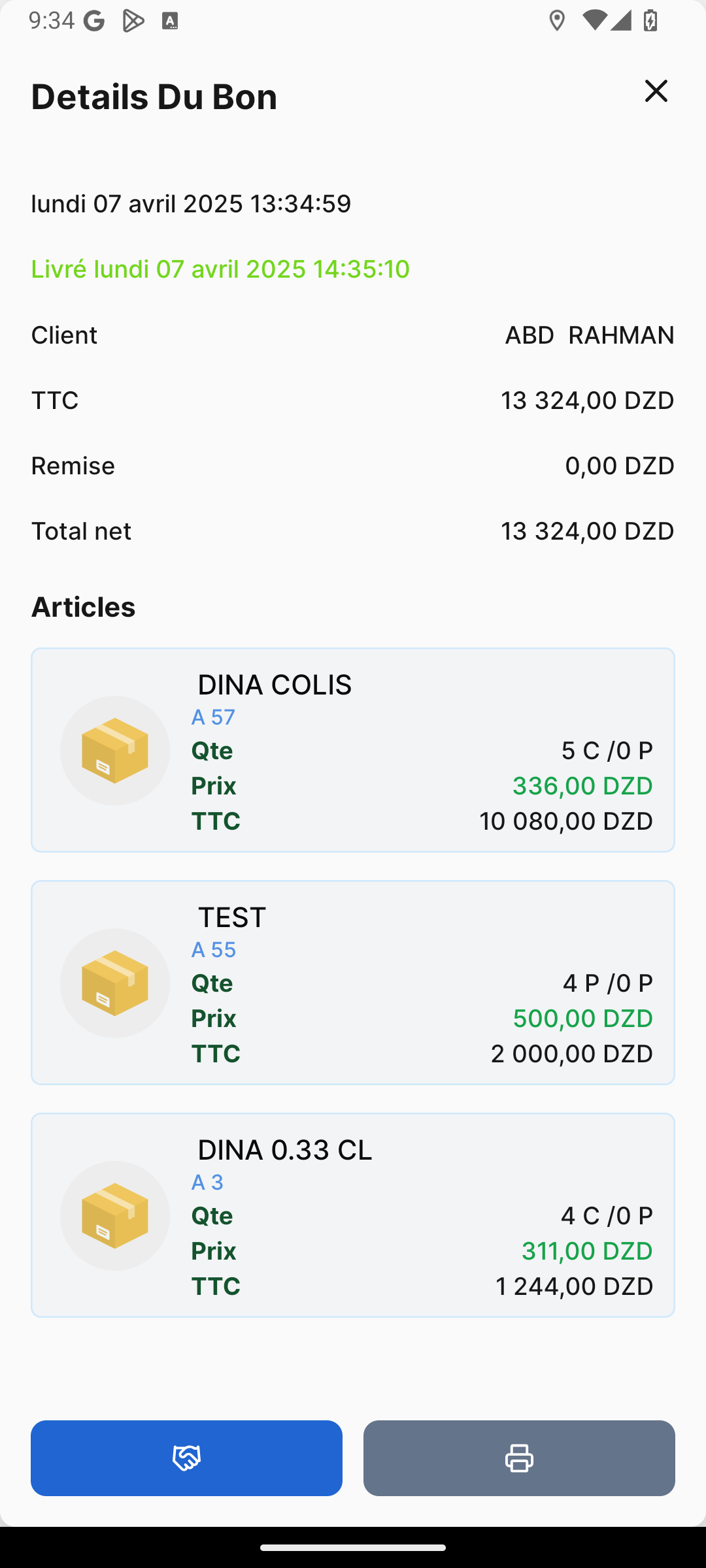706x1568 pixels.
Task: Tap the client name ABD RAHMAN
Action: click(x=589, y=335)
